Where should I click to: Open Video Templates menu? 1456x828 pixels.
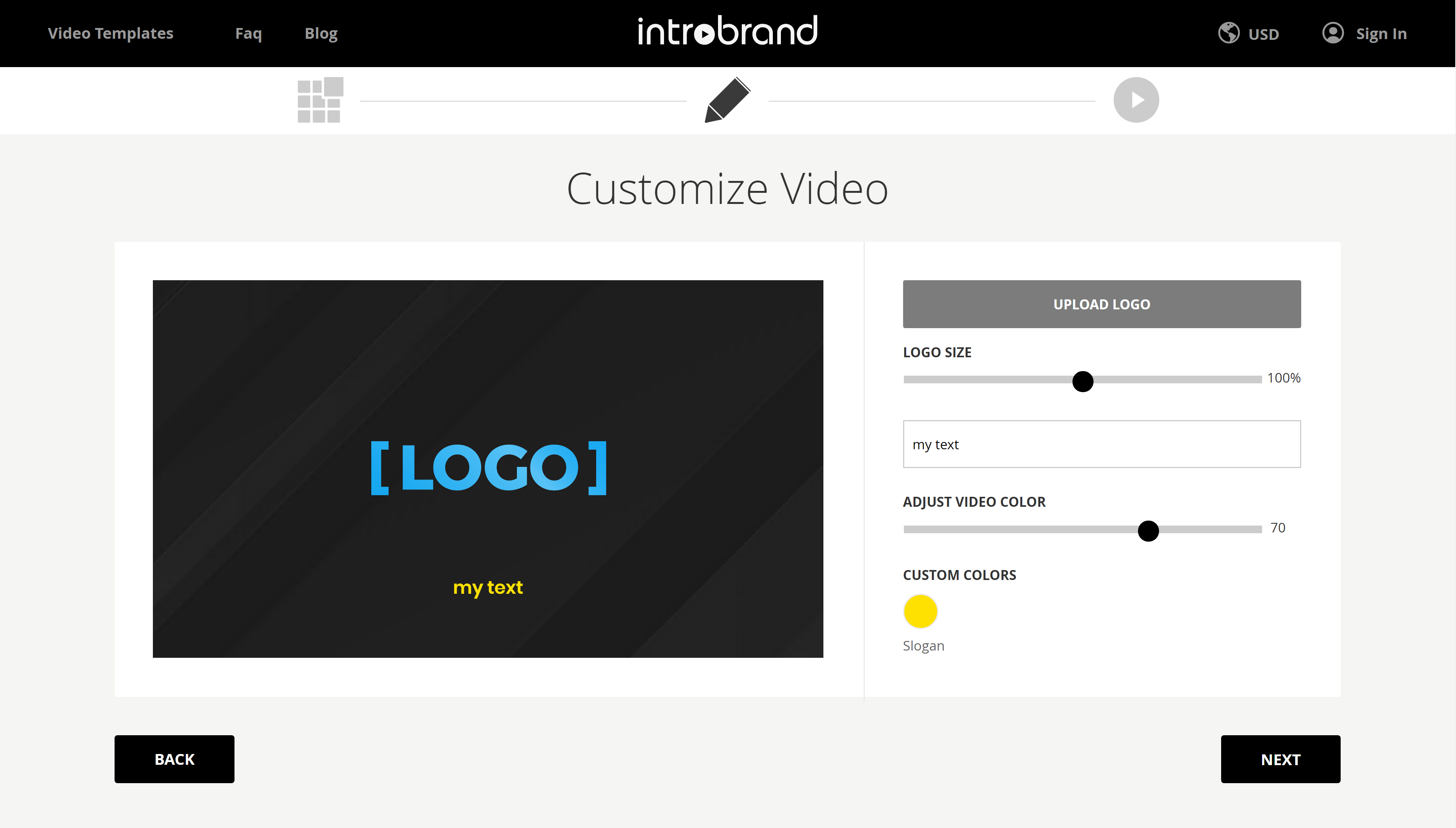(110, 33)
